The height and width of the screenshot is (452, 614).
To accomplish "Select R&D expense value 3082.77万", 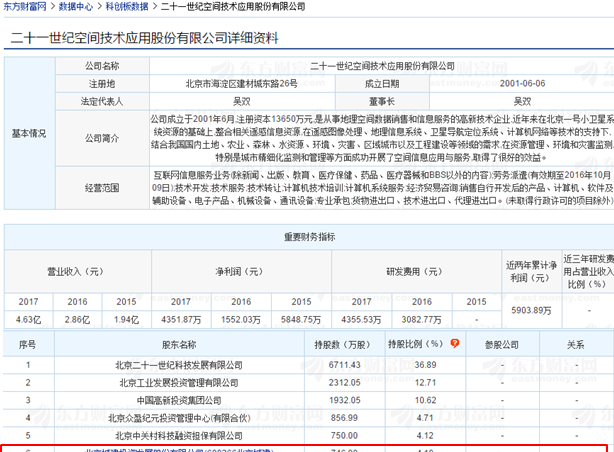I will coord(421,320).
